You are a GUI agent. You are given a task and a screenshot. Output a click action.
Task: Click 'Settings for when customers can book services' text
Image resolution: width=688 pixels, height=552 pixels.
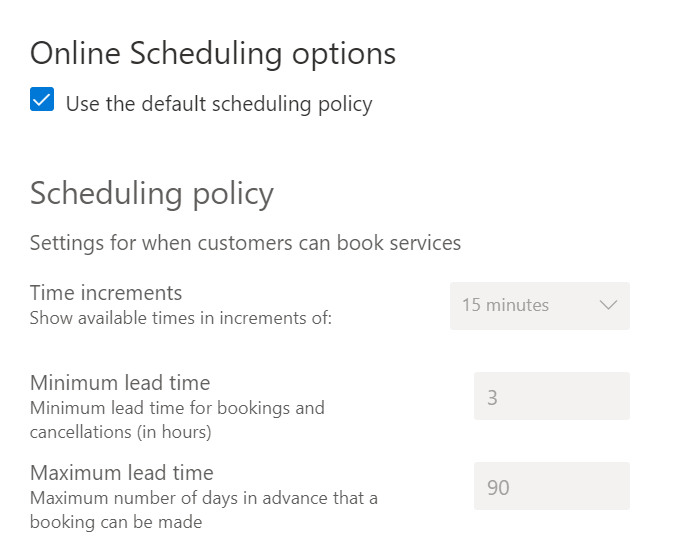tap(245, 243)
